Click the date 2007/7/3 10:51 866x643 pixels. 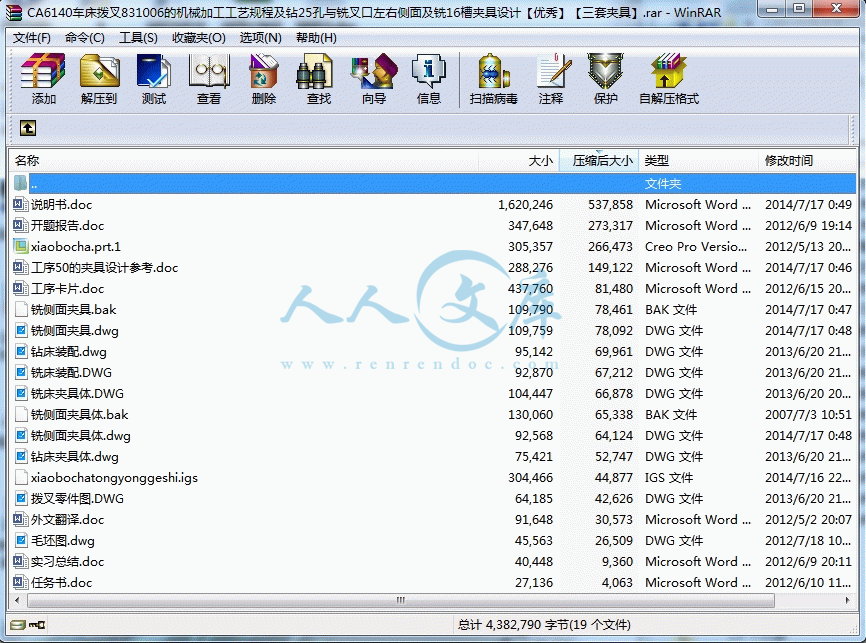coord(808,414)
